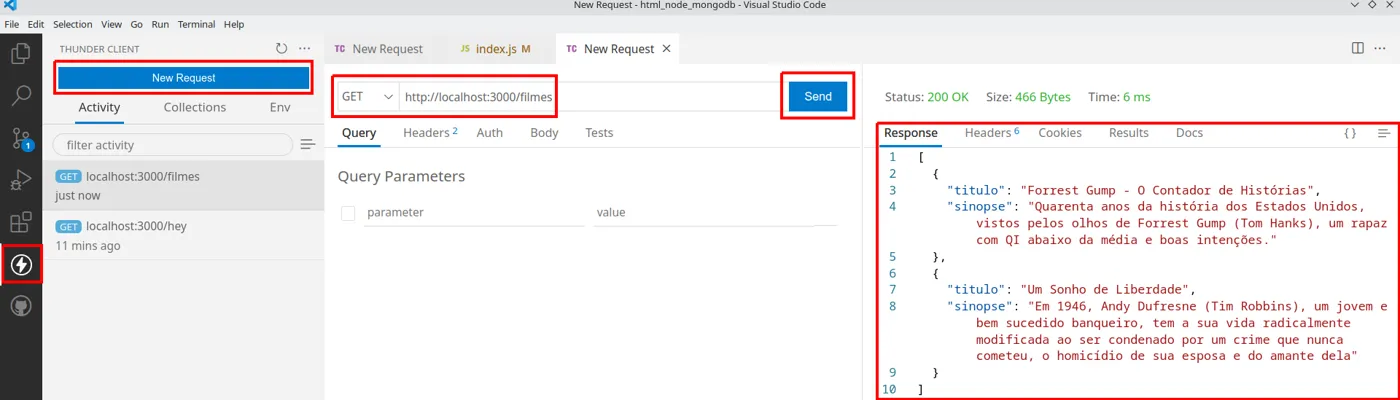Click the split editor icon

1357,48
